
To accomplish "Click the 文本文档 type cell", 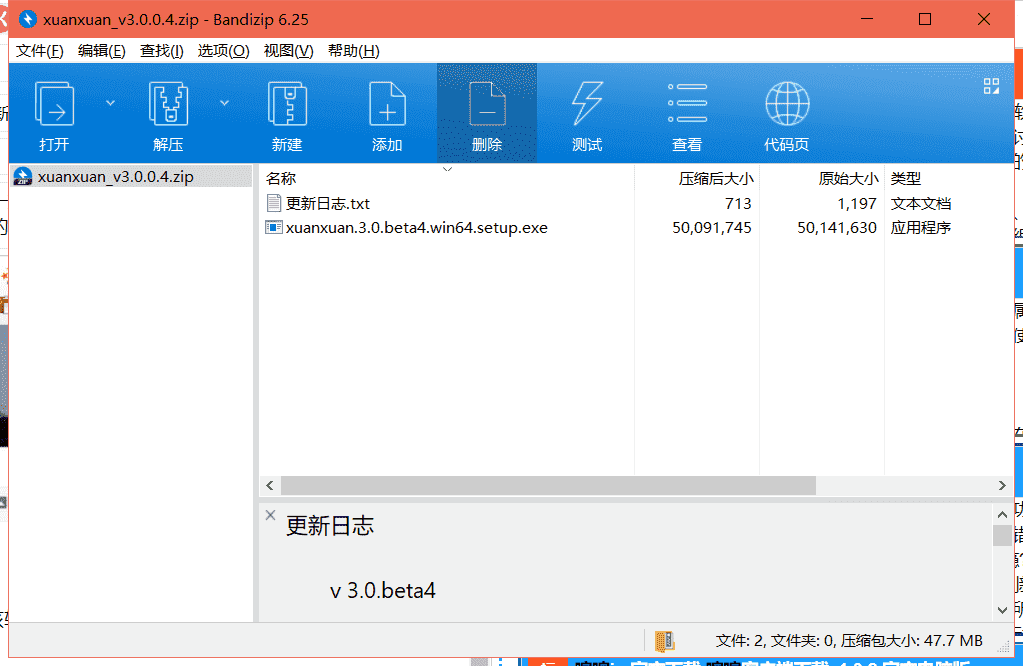I will (921, 204).
